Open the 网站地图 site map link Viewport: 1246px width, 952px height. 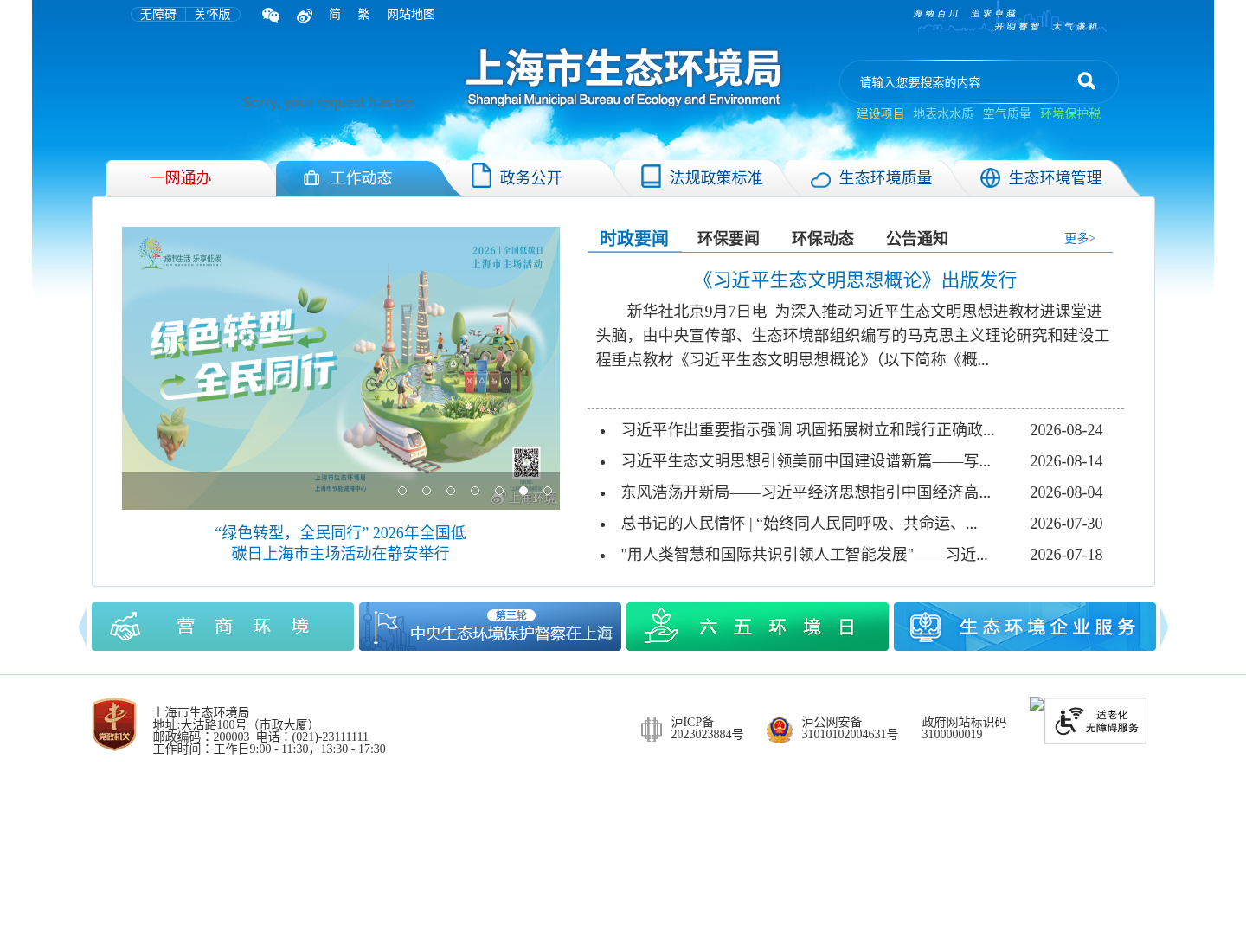click(x=411, y=15)
